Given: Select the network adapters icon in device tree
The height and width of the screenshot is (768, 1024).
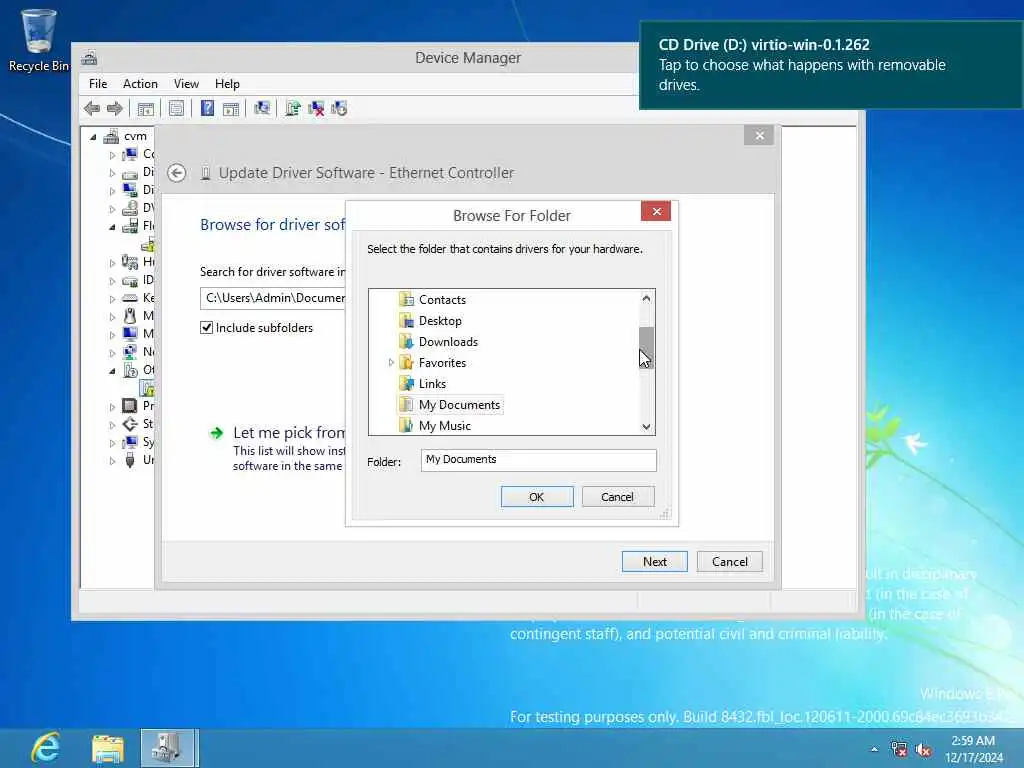Looking at the screenshot, I should coord(130,352).
